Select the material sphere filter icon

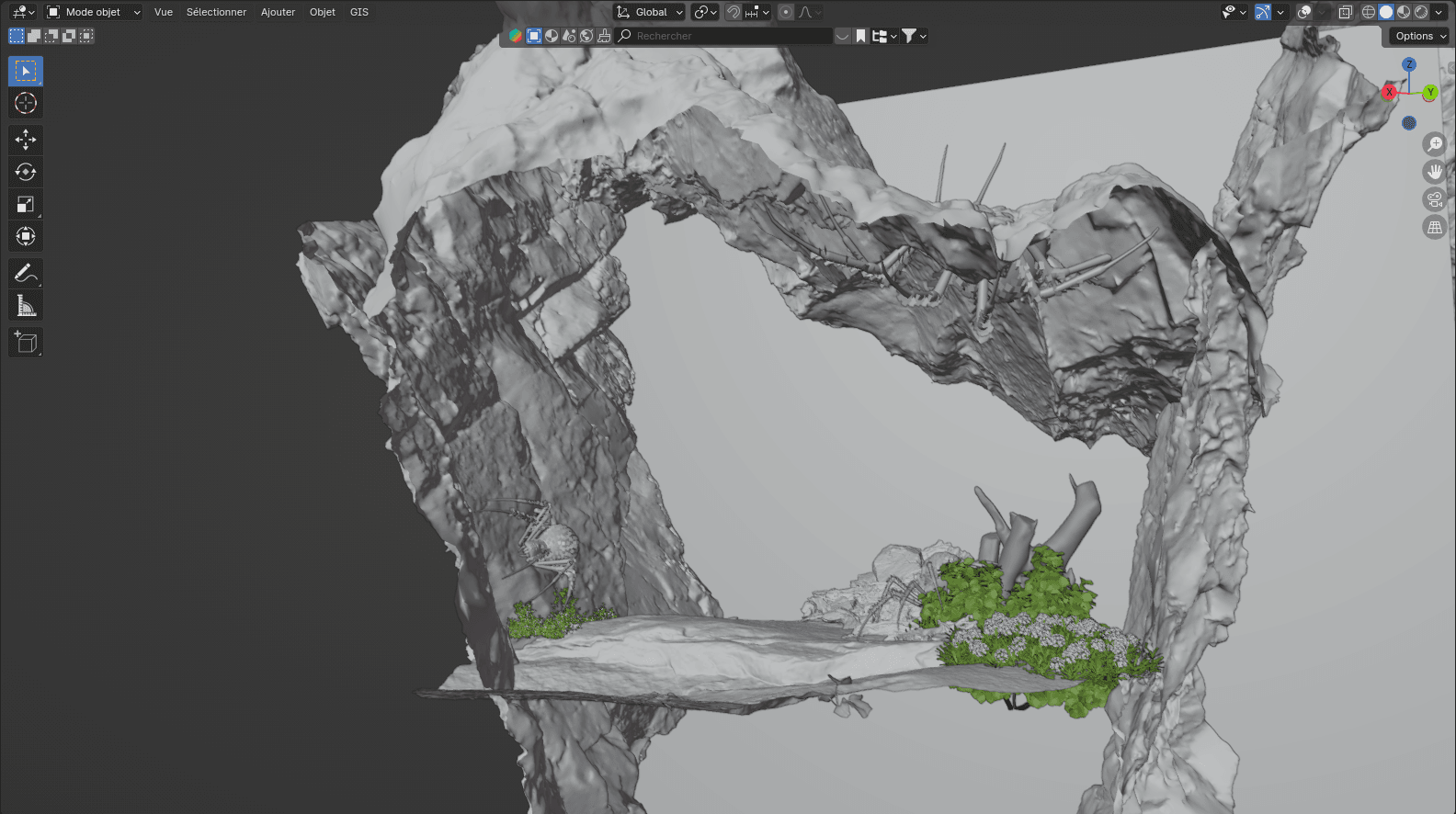point(552,36)
